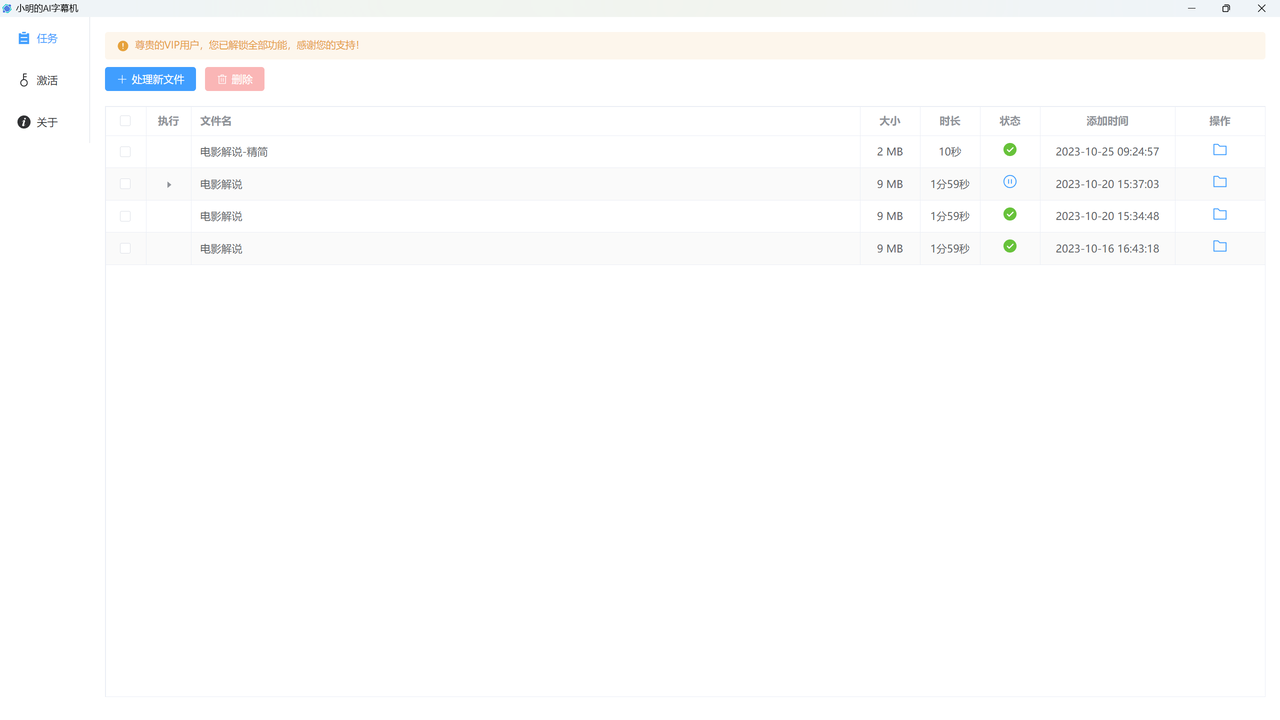Image resolution: width=1280 pixels, height=720 pixels.
Task: Select 电影解说 file name in the 16:43:18 row
Action: click(221, 248)
